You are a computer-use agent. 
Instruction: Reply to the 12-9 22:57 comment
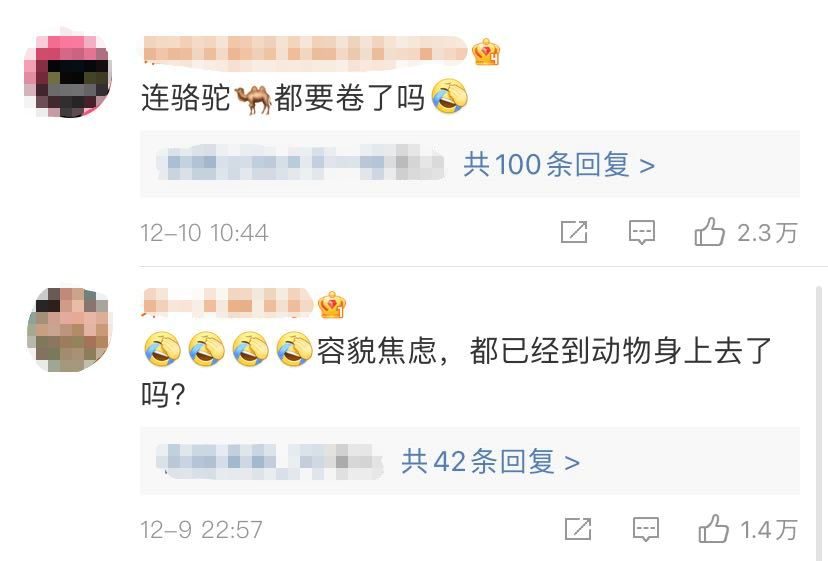coord(646,529)
